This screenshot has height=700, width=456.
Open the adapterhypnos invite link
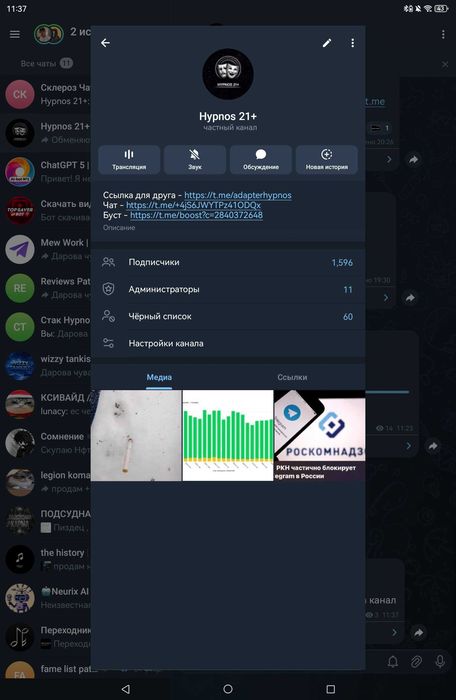point(238,195)
